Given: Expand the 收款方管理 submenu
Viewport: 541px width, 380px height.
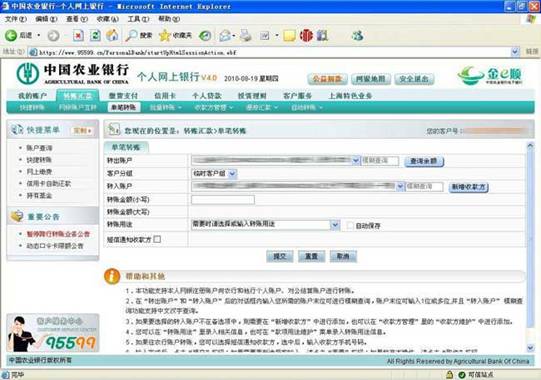Looking at the screenshot, I should (214, 107).
